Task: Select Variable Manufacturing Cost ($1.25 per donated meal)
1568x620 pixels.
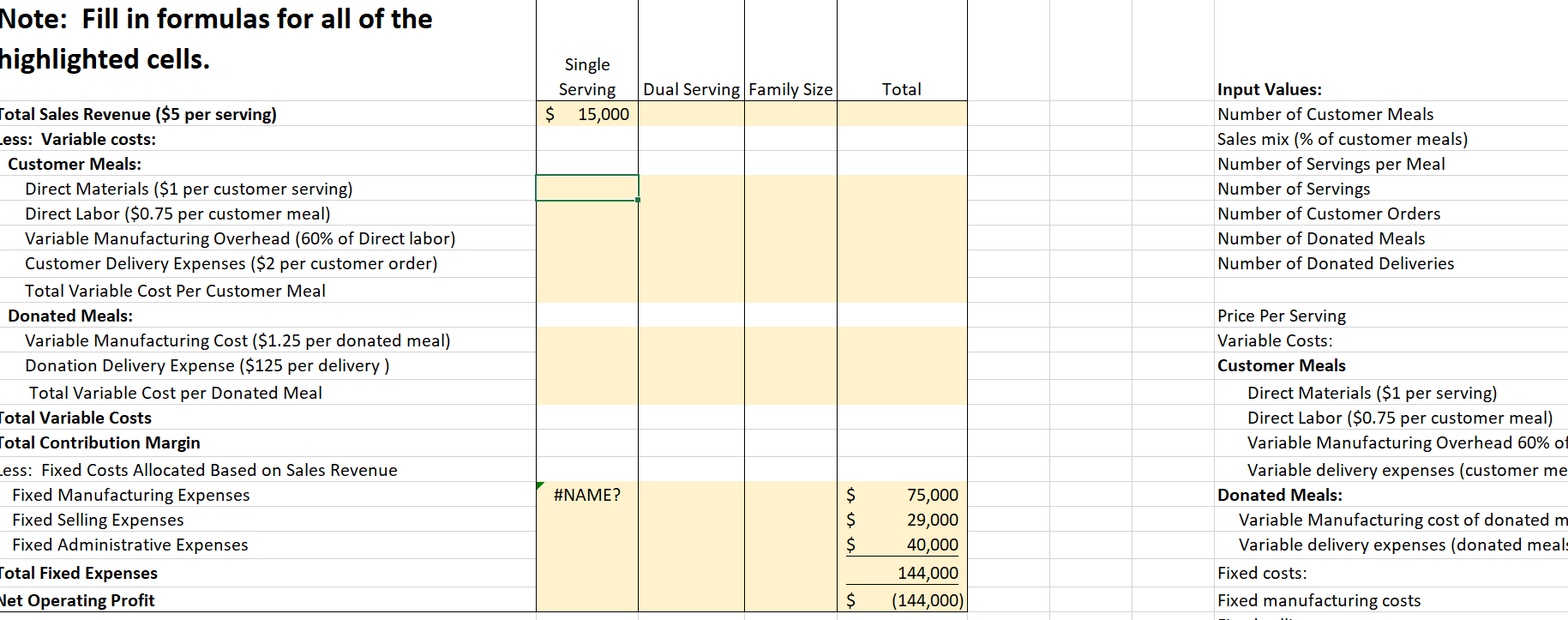Action: 237,340
